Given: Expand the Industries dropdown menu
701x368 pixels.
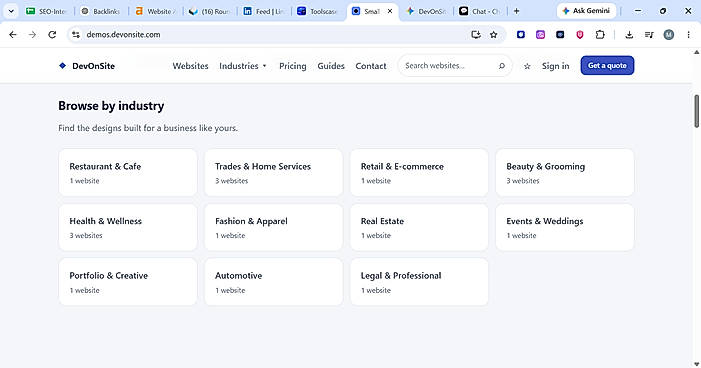Looking at the screenshot, I should (243, 66).
